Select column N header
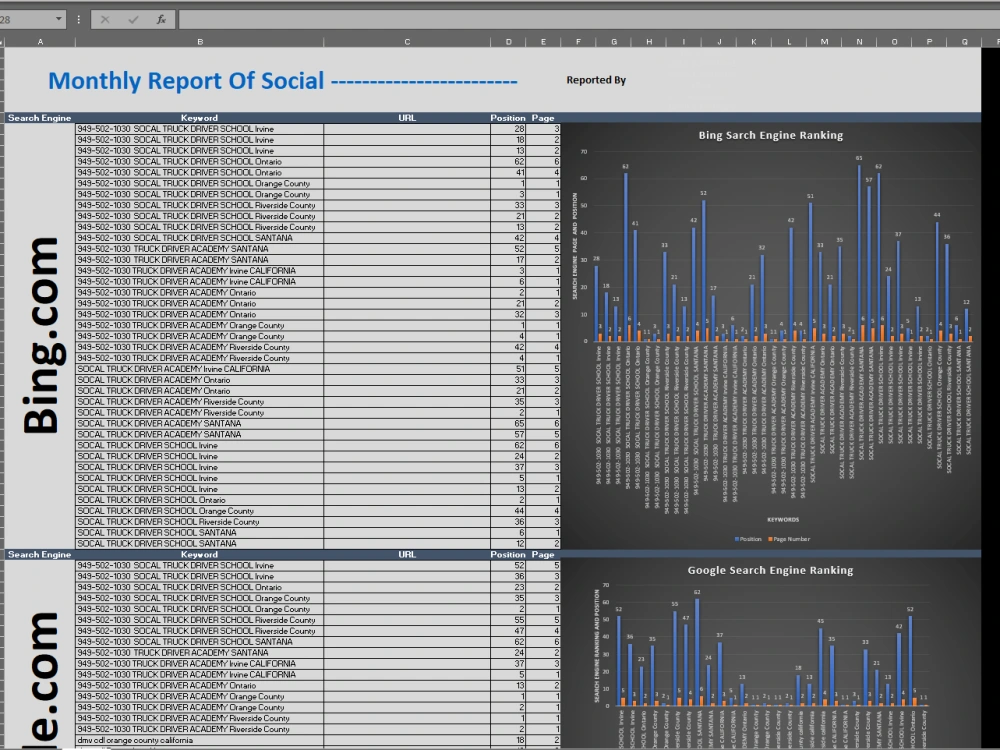Image resolution: width=1000 pixels, height=750 pixels. pos(859,41)
